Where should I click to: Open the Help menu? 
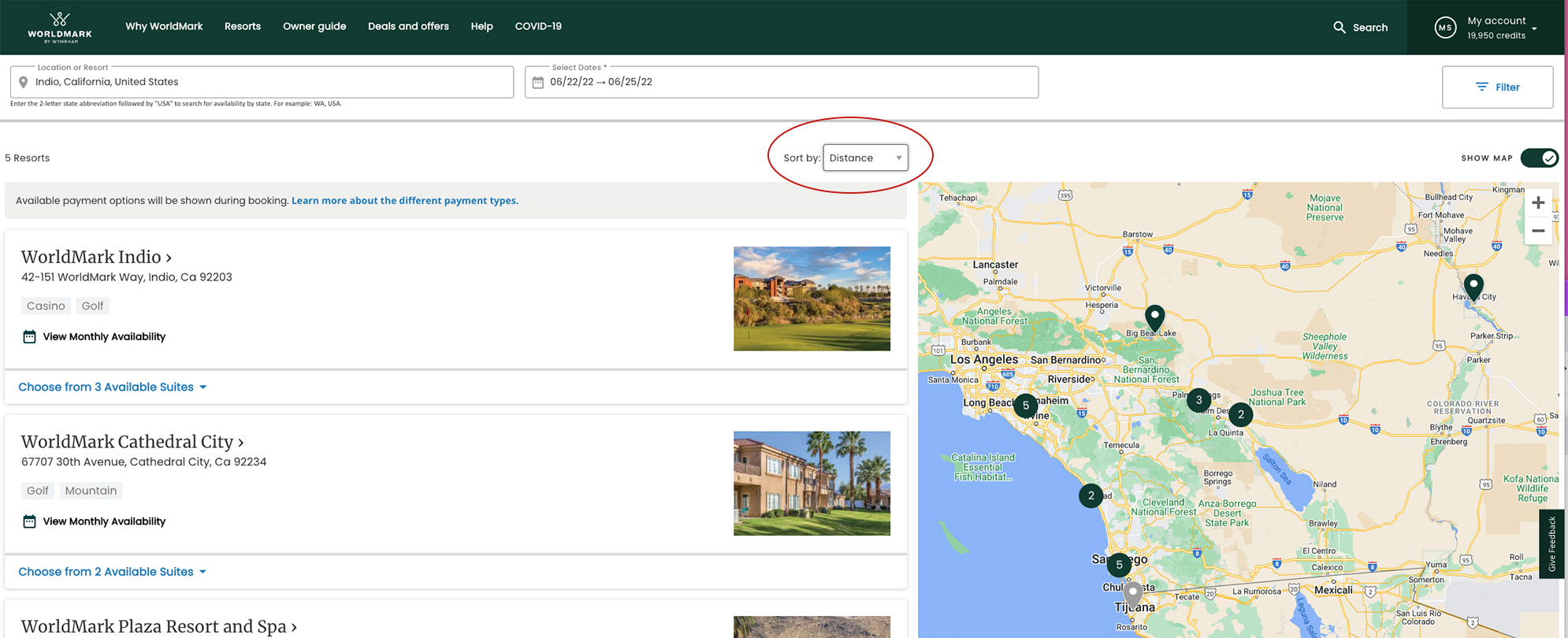tap(481, 26)
